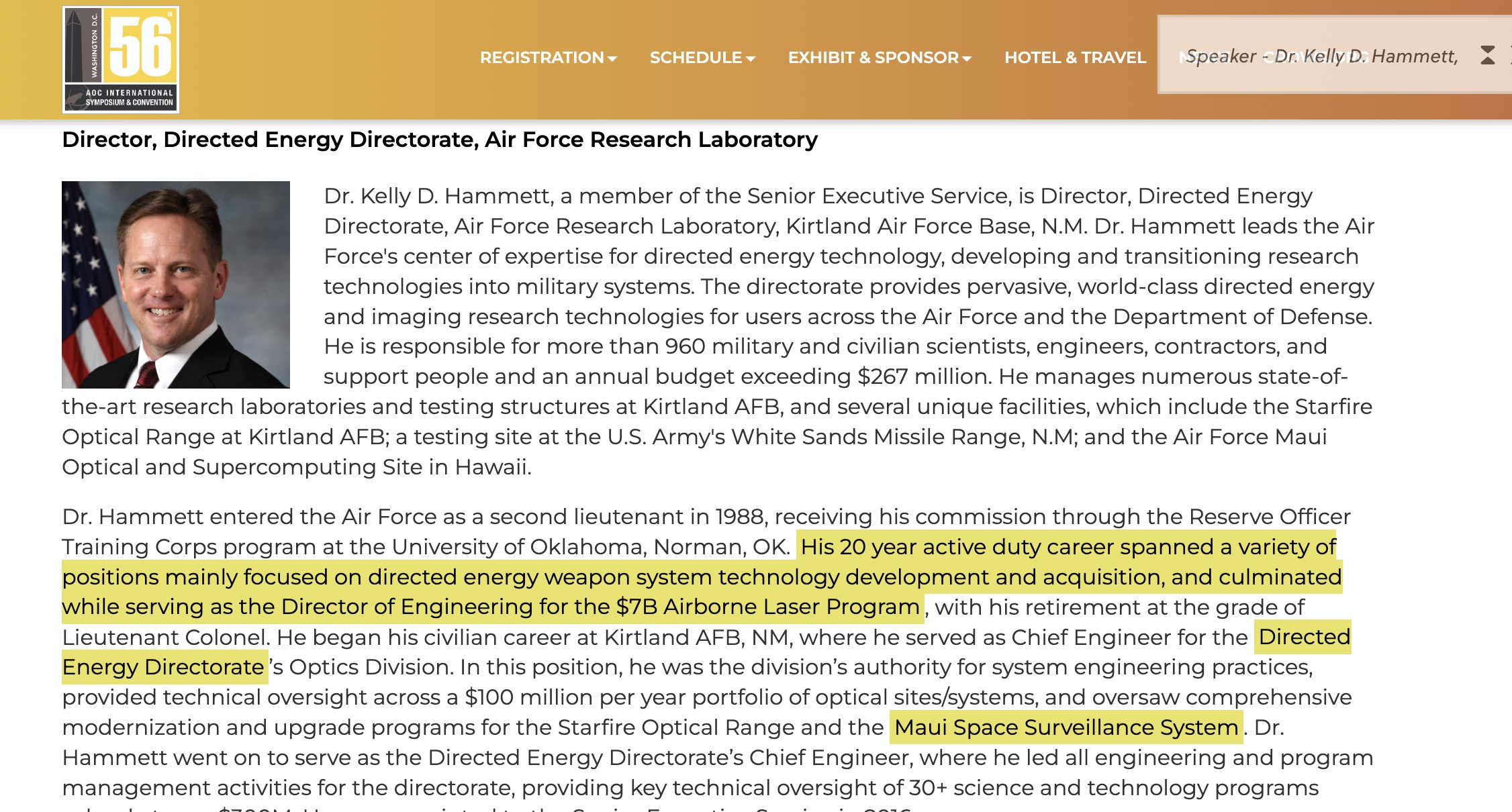Click the 'Speaker - Dr. Kelly D. Hammett' overlay text
This screenshot has width=1512, height=812.
tap(1321, 56)
